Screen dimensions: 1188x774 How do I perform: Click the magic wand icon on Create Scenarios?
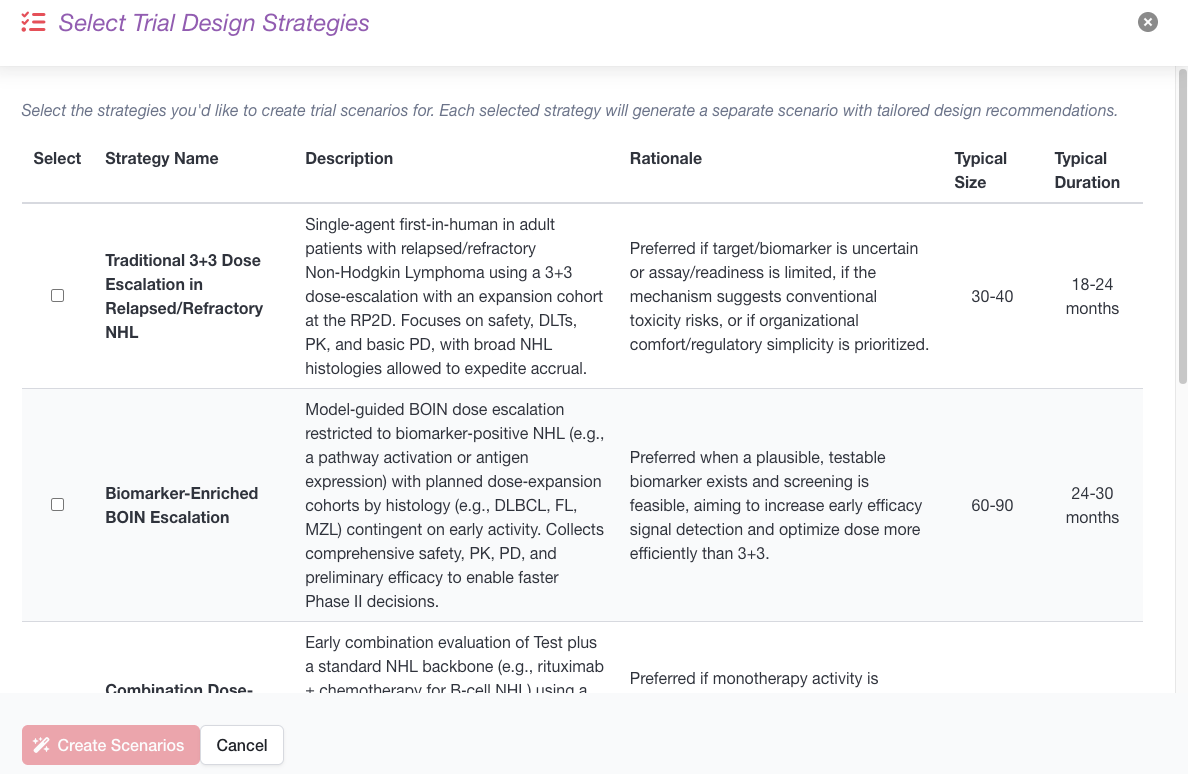[x=41, y=745]
